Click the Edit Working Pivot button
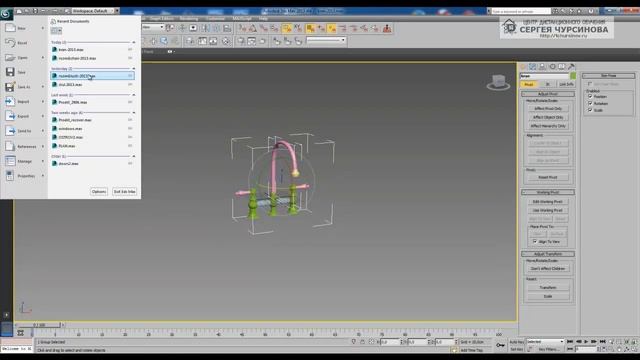 [548, 202]
